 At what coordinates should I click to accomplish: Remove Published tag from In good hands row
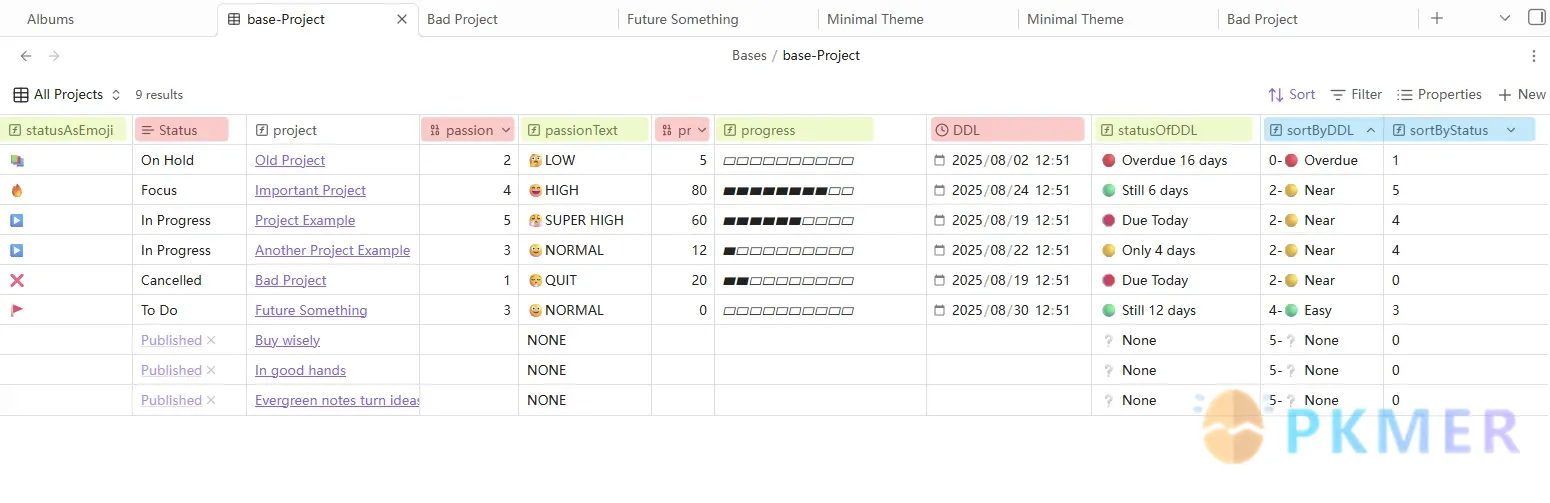click(x=211, y=370)
